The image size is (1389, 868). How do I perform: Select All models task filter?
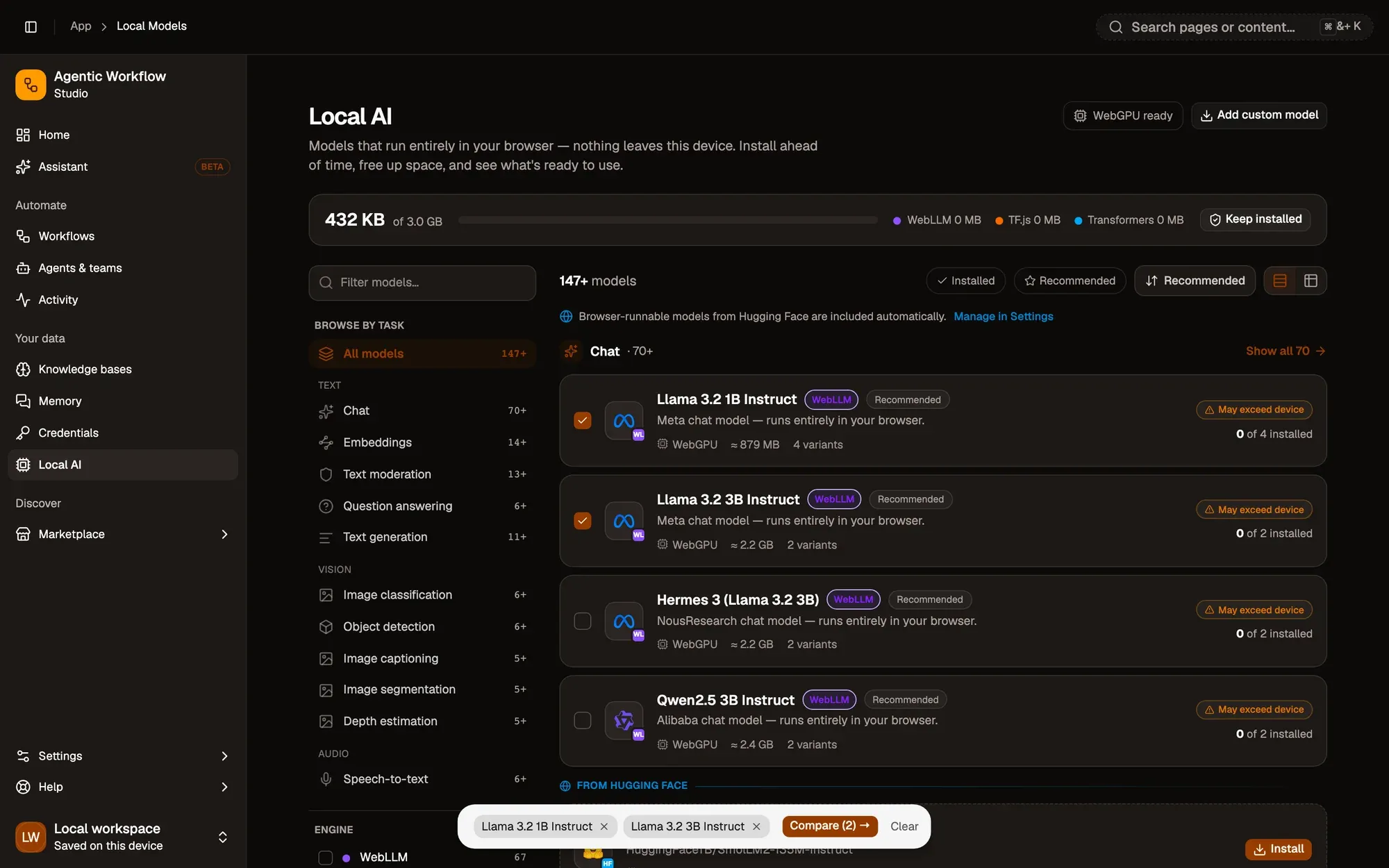pos(422,354)
